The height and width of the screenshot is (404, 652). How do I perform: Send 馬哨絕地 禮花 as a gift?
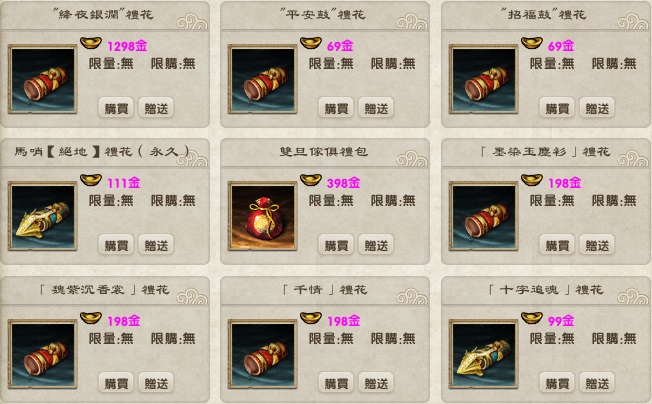click(156, 245)
